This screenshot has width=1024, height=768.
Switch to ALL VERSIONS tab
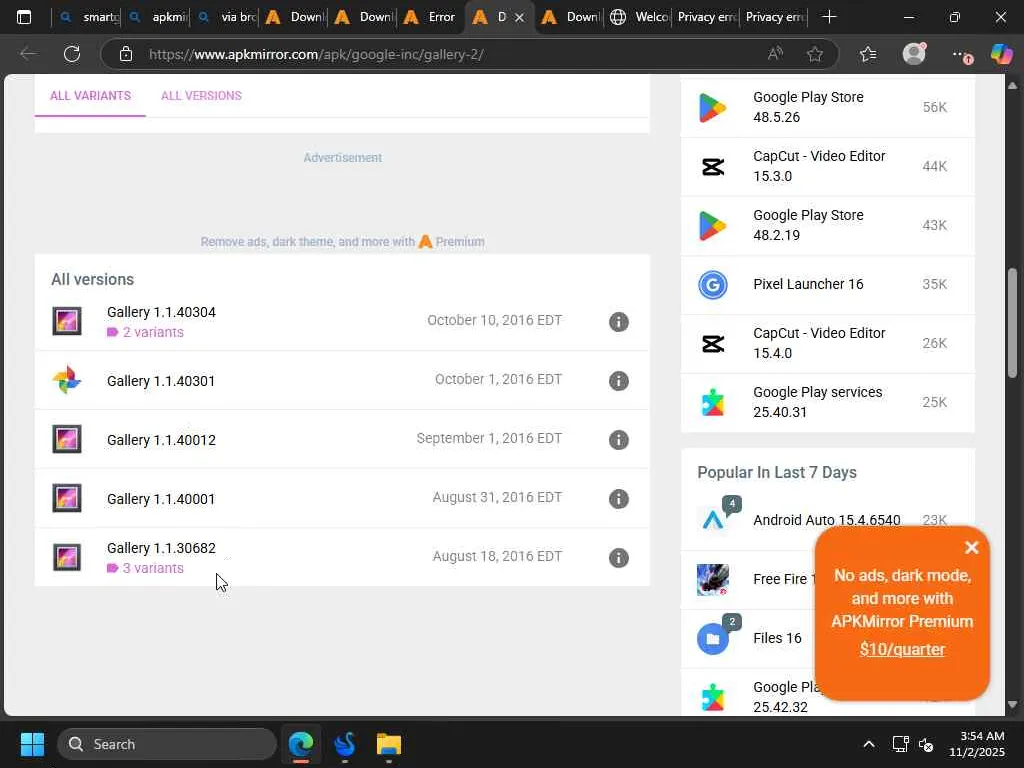coord(201,95)
